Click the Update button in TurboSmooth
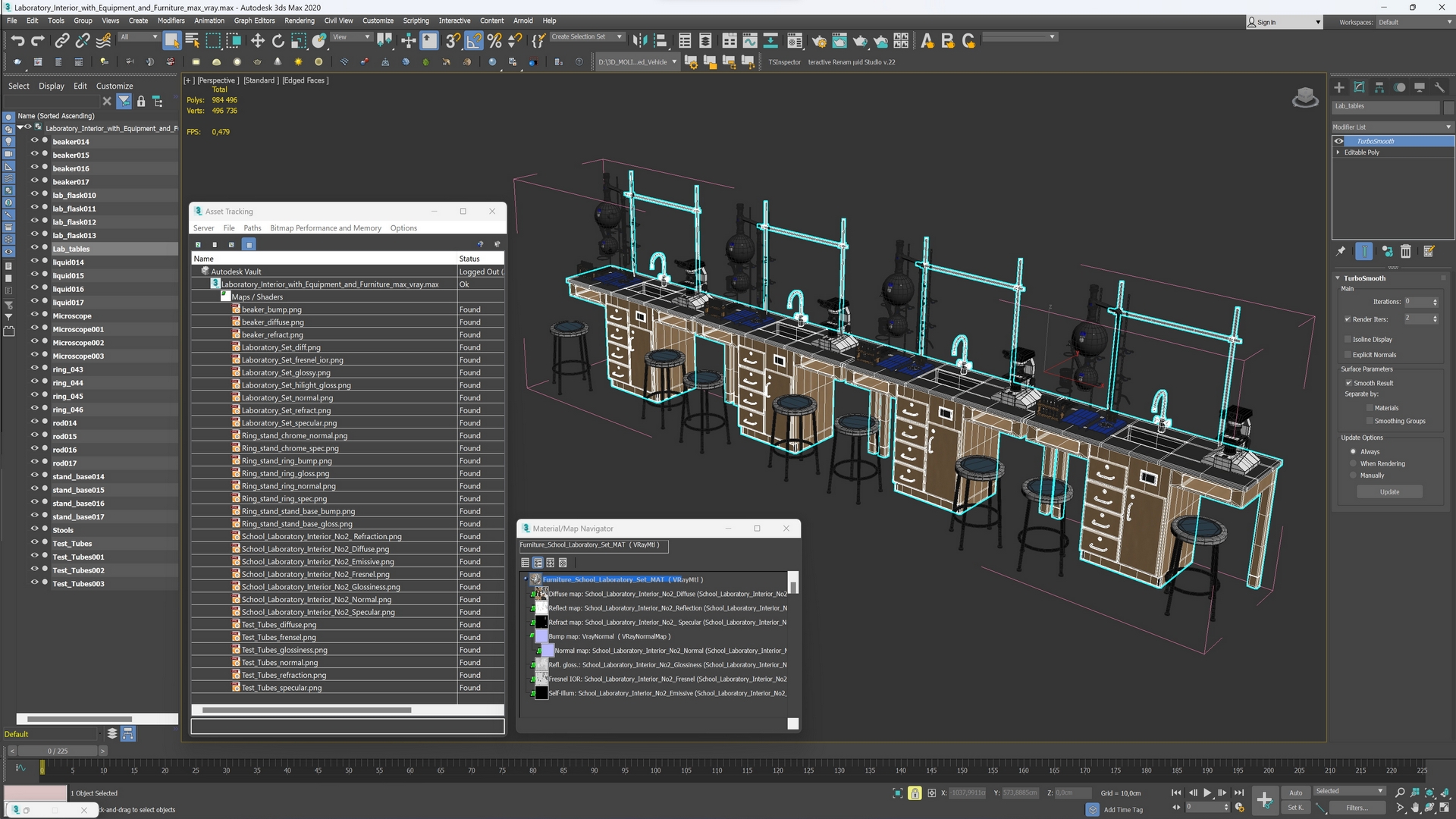 coord(1389,492)
